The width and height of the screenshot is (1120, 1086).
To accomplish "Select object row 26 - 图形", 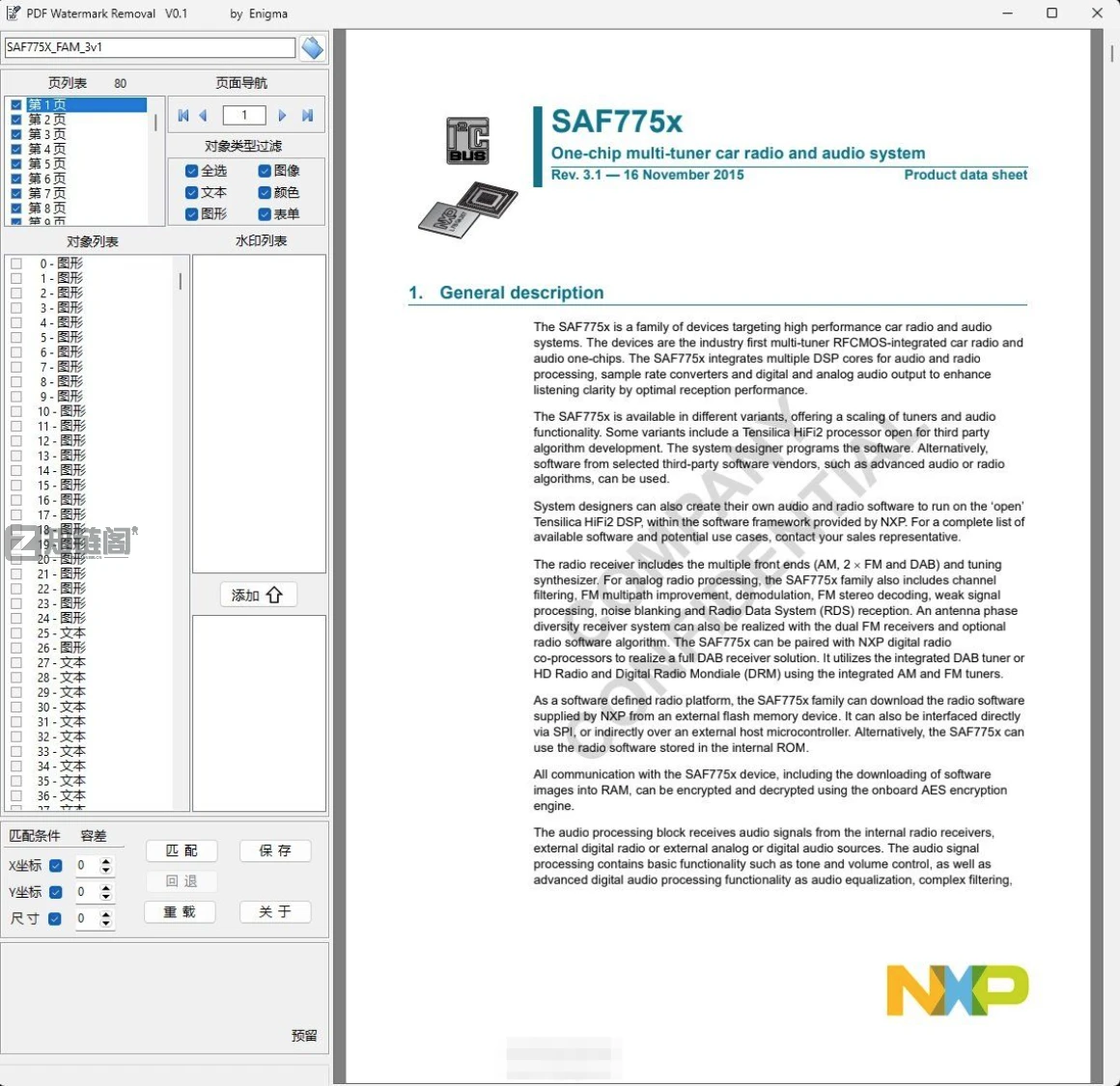I will point(62,648).
